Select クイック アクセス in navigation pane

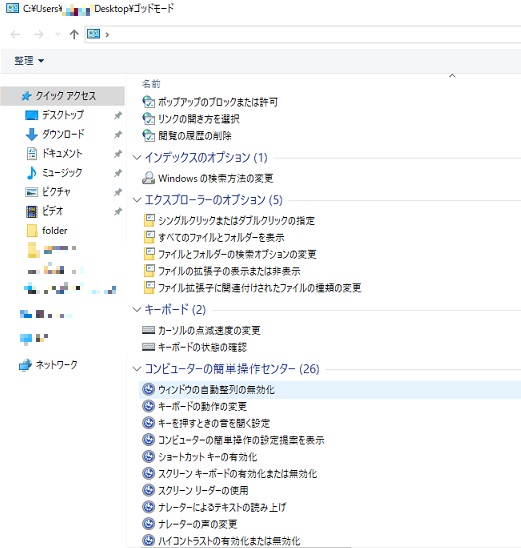(63, 96)
